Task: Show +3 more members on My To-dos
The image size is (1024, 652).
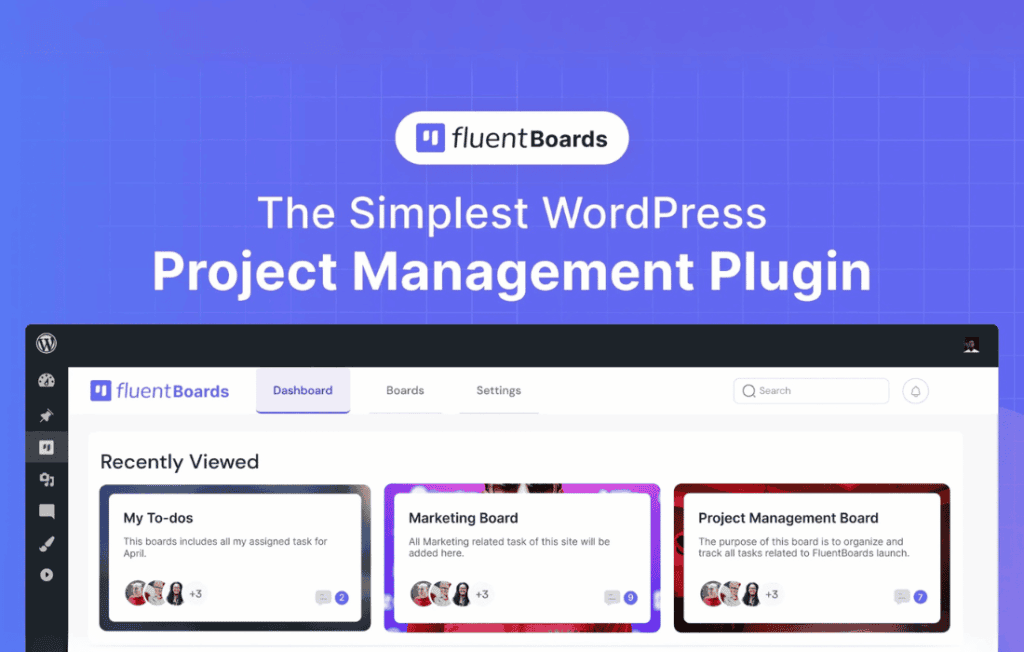Action: point(195,594)
